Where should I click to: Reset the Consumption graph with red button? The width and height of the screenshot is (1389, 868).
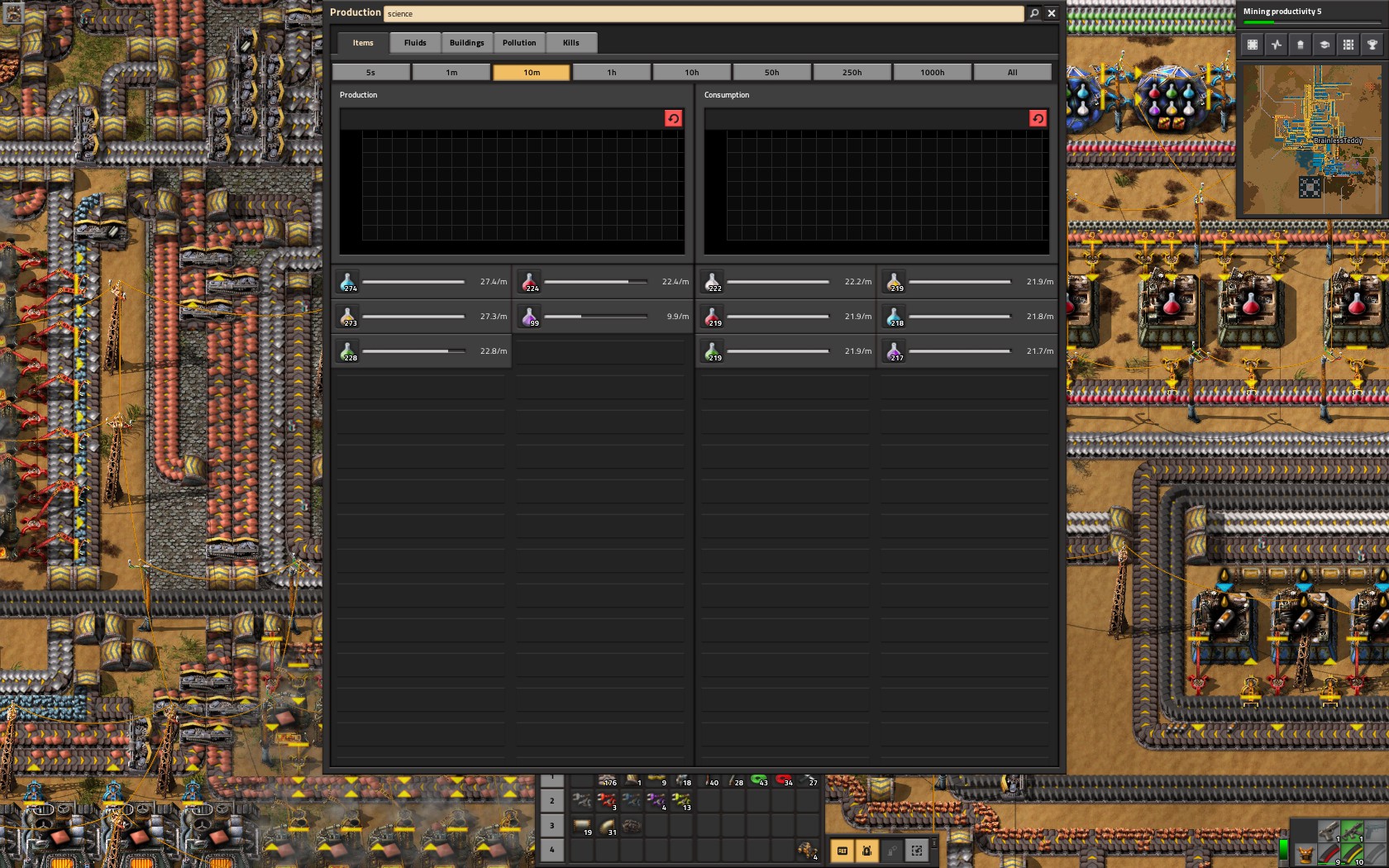(x=1038, y=118)
